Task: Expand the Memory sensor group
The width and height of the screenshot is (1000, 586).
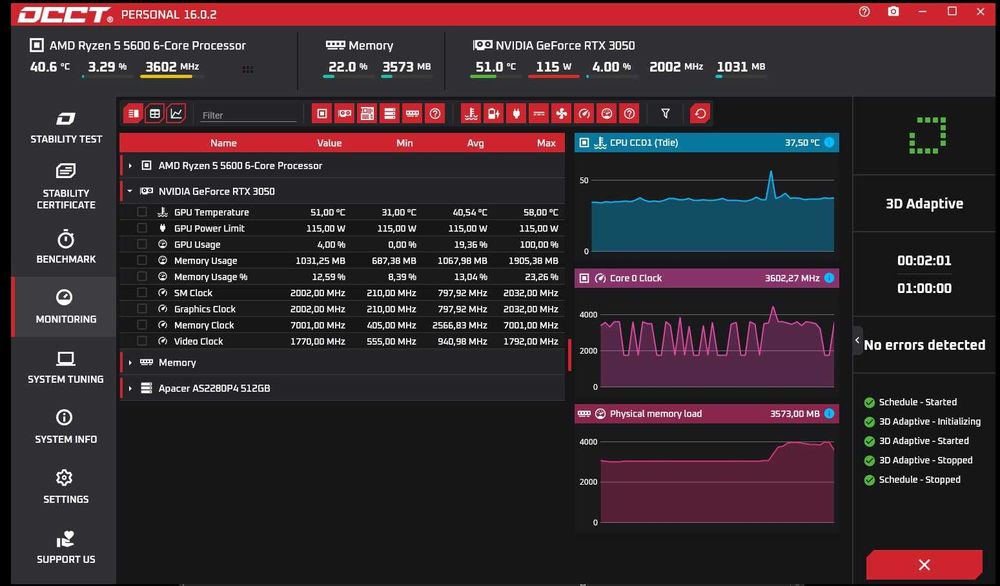Action: [x=130, y=363]
